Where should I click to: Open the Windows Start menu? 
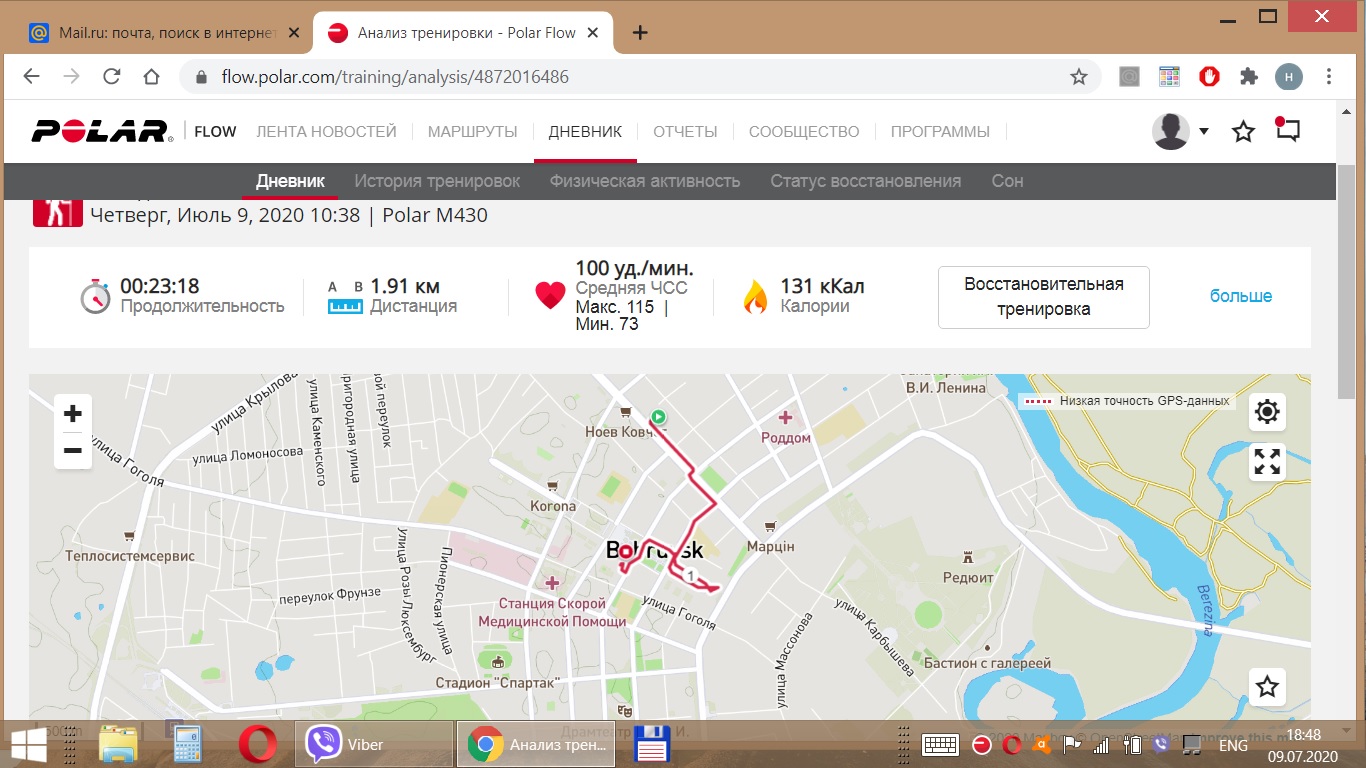pos(27,745)
